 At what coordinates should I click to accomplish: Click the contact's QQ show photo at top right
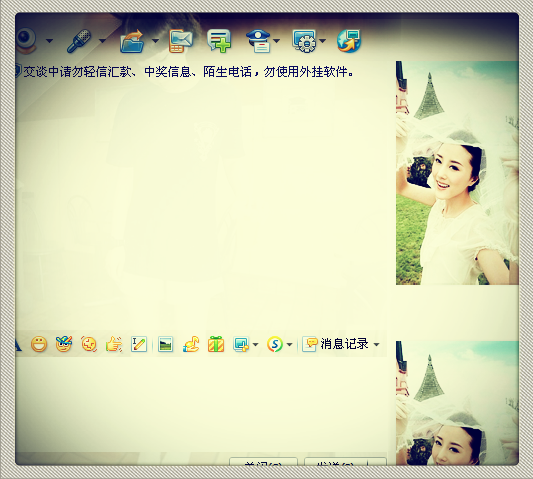point(457,173)
